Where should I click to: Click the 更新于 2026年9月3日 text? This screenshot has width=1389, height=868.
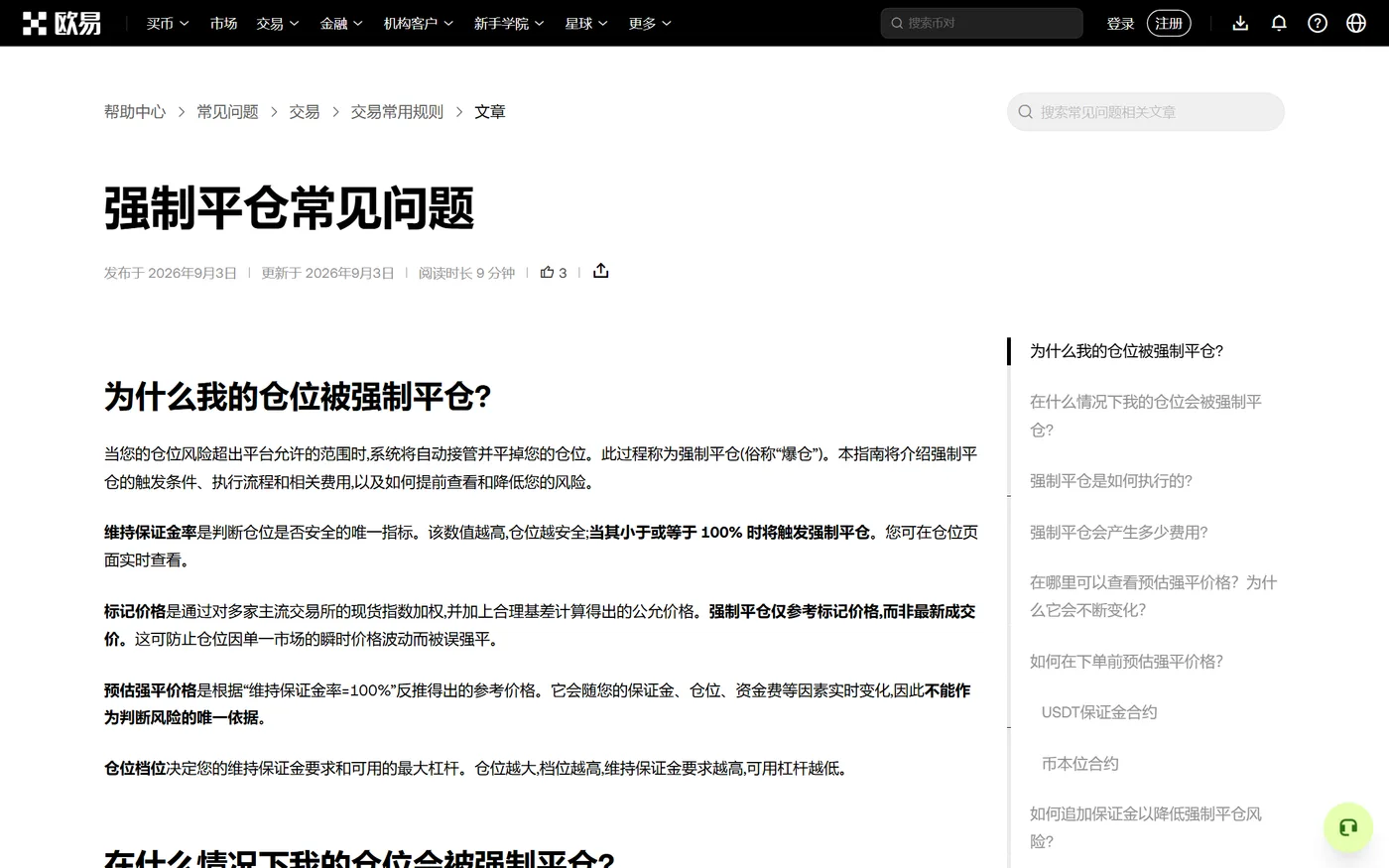(x=327, y=273)
